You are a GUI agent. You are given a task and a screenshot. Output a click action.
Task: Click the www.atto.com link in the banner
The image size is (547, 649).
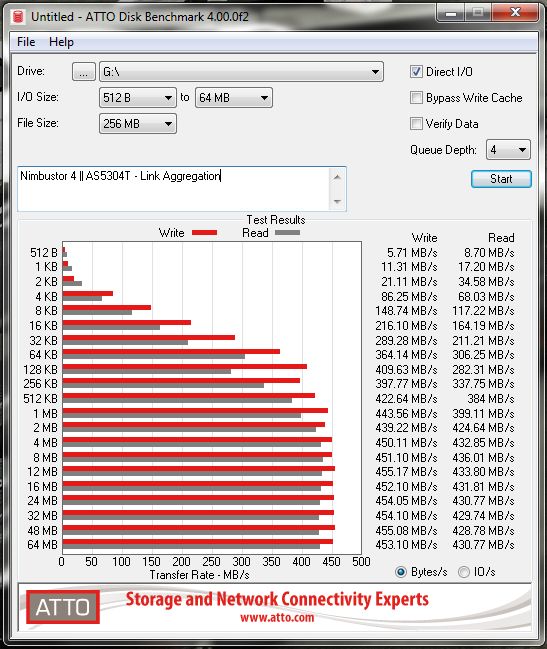277,618
